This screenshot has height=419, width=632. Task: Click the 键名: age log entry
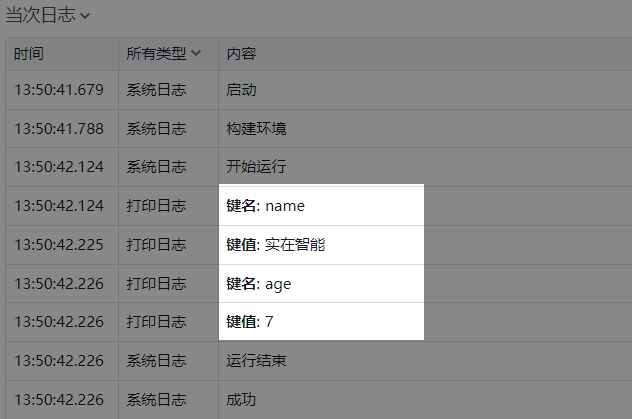coord(259,284)
